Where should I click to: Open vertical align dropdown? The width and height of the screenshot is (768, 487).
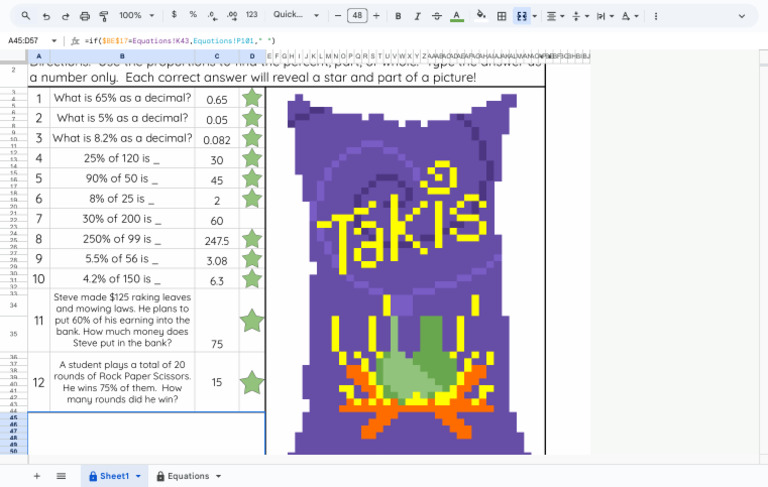(x=580, y=16)
